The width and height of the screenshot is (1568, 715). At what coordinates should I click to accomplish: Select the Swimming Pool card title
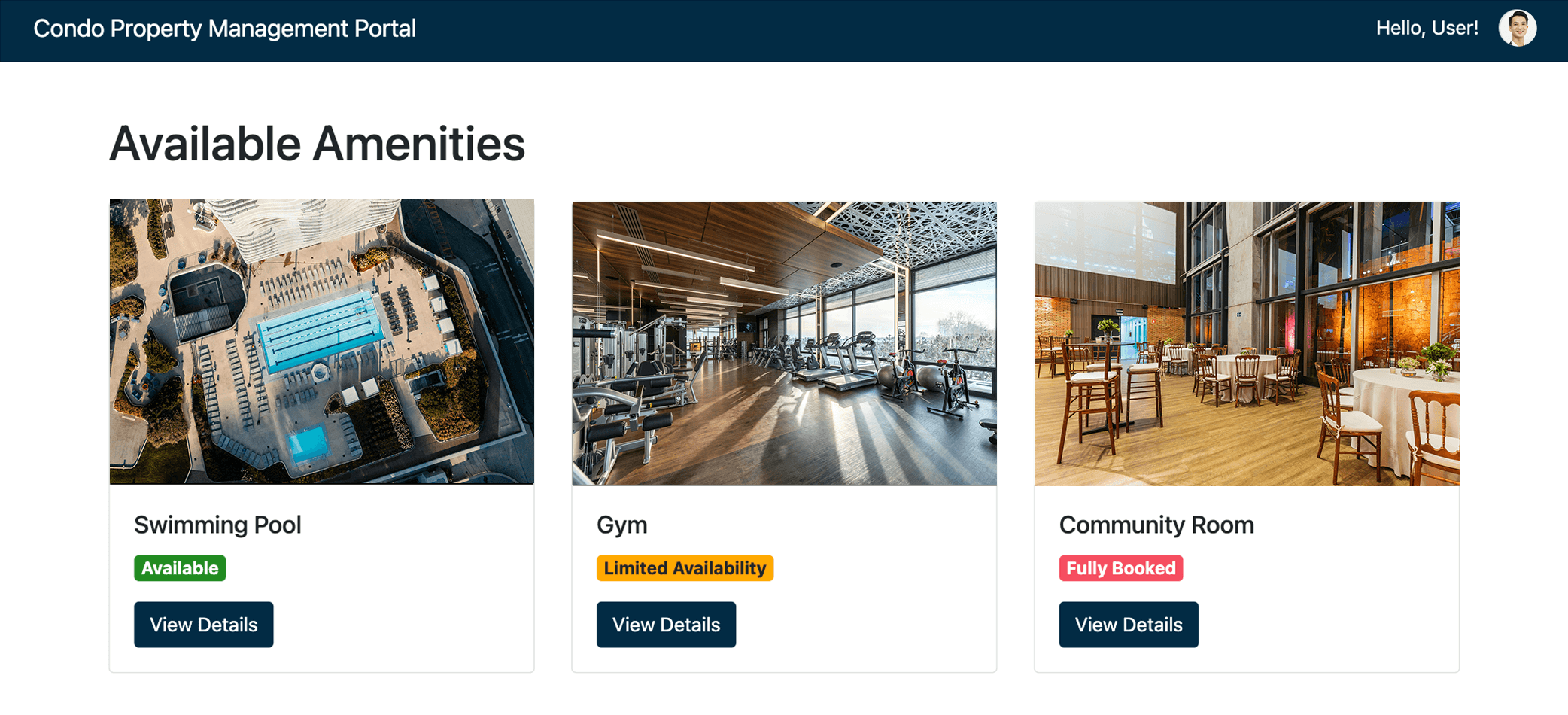tap(217, 525)
